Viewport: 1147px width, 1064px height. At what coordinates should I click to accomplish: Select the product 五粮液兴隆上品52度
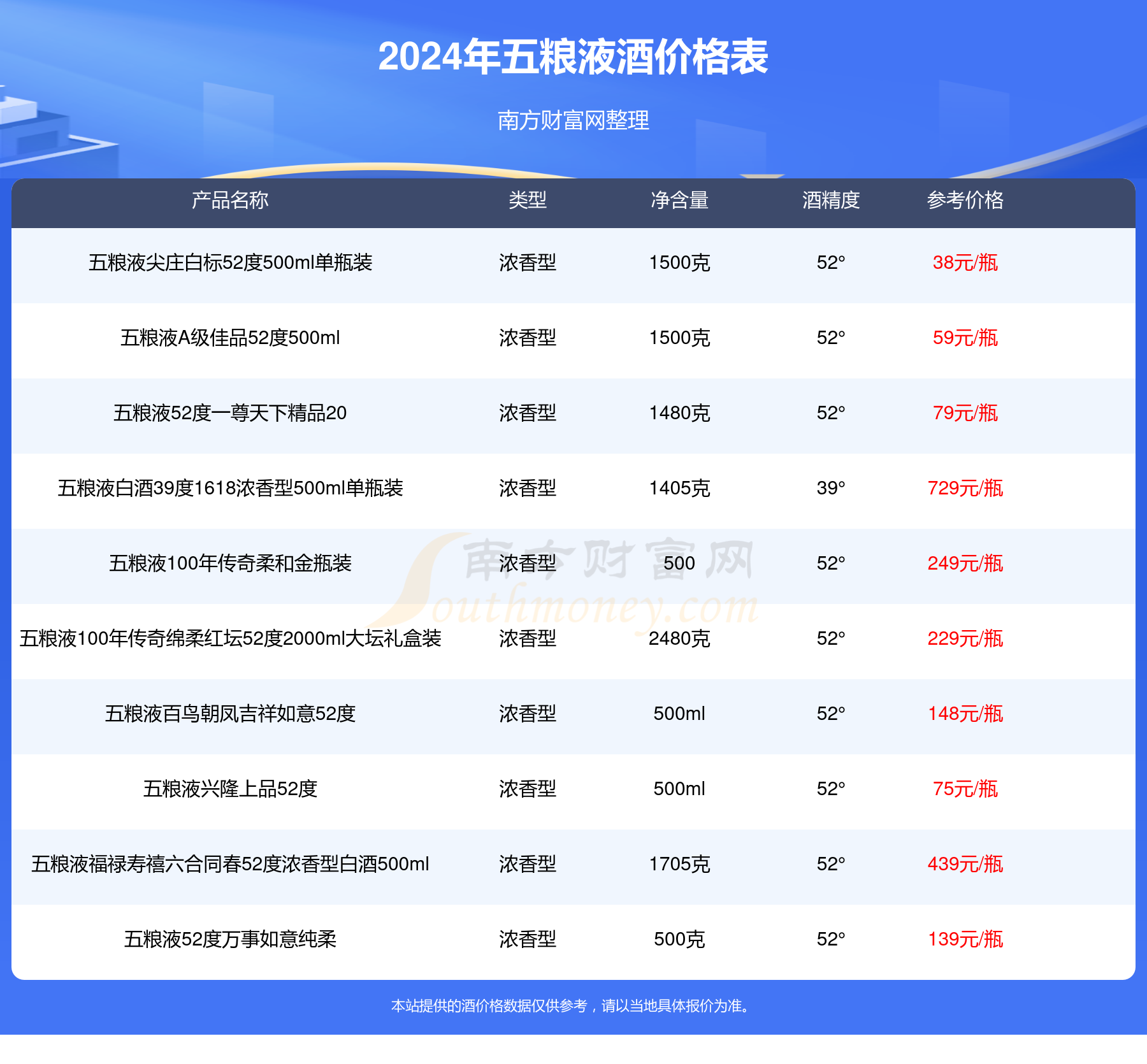pyautogui.click(x=230, y=789)
